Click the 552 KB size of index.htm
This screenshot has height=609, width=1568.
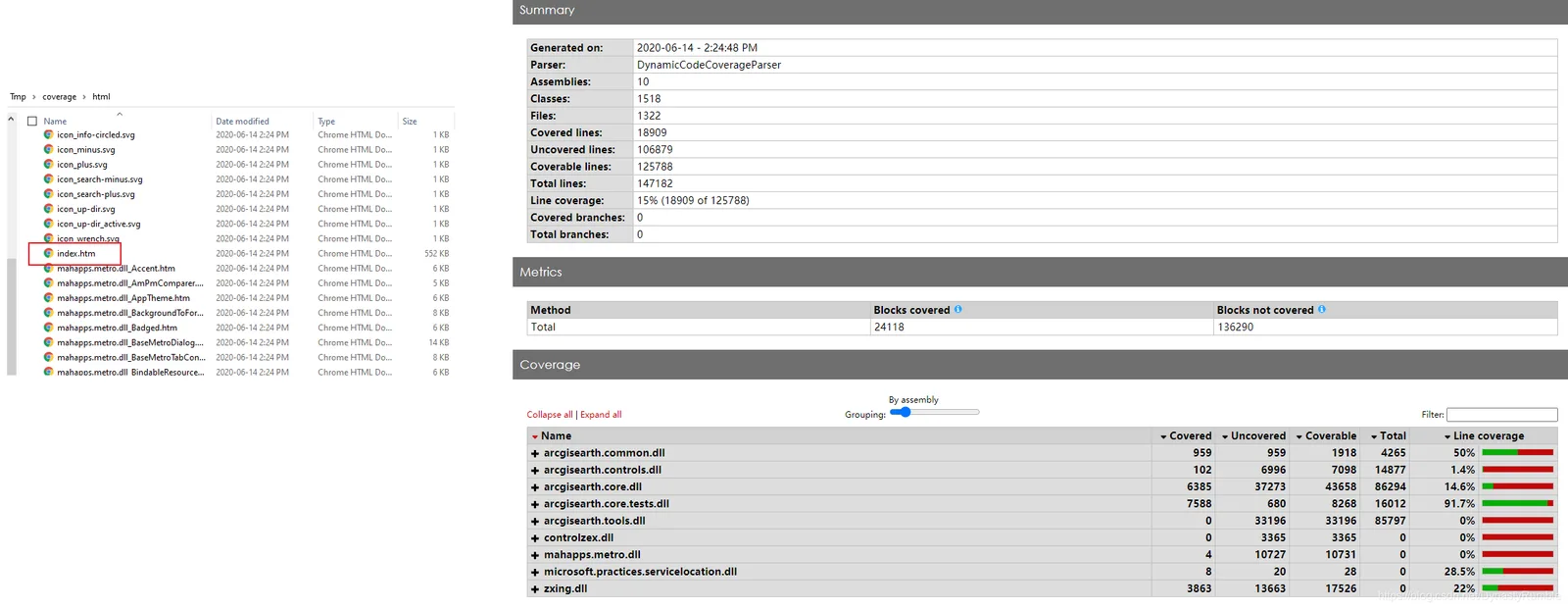coord(436,253)
